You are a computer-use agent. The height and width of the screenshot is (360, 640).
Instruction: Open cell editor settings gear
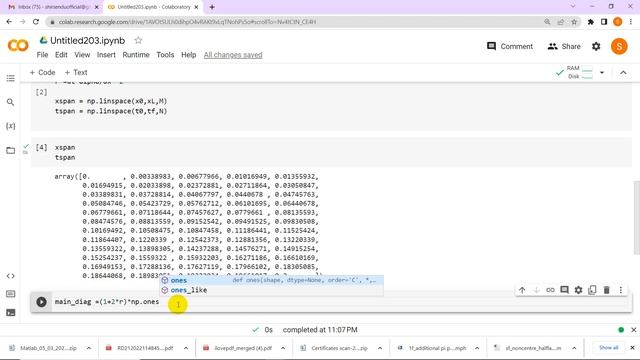click(x=578, y=290)
